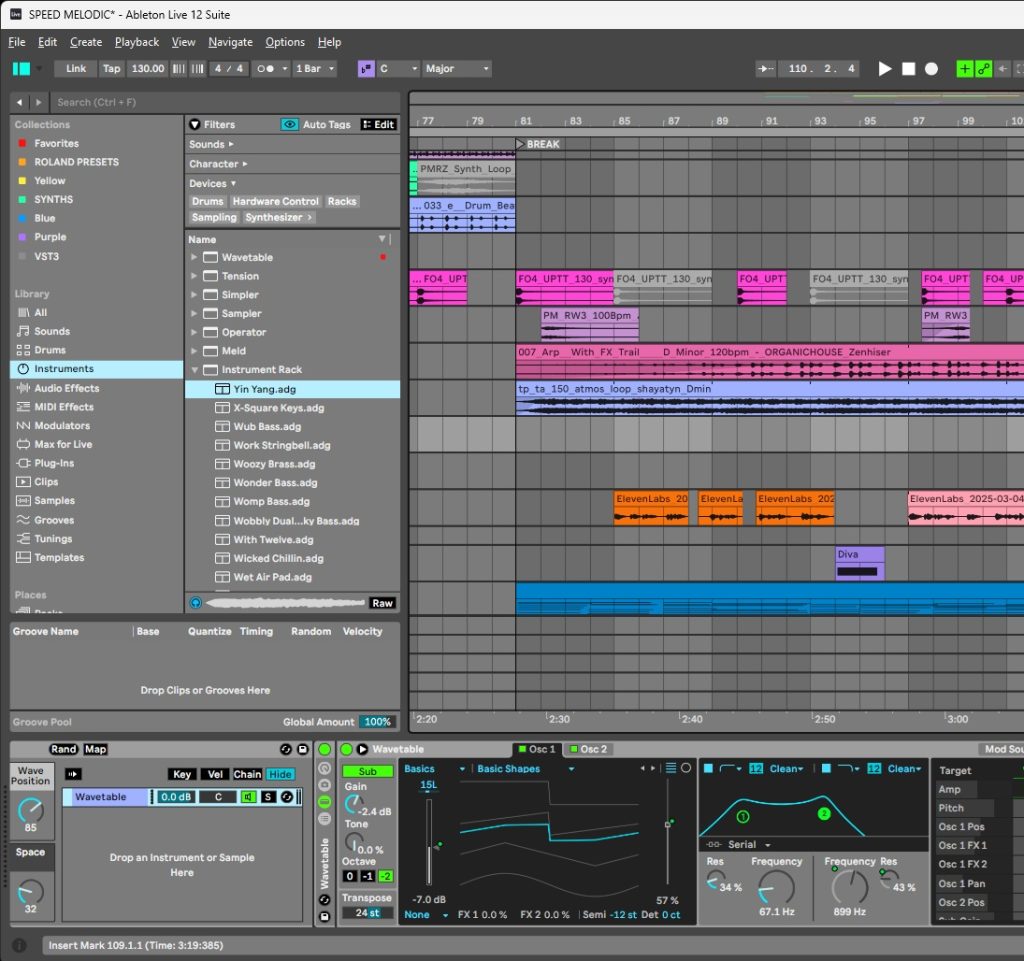Image resolution: width=1024 pixels, height=961 pixels.
Task: Expand the Wavetable folder in browser
Action: coord(194,257)
